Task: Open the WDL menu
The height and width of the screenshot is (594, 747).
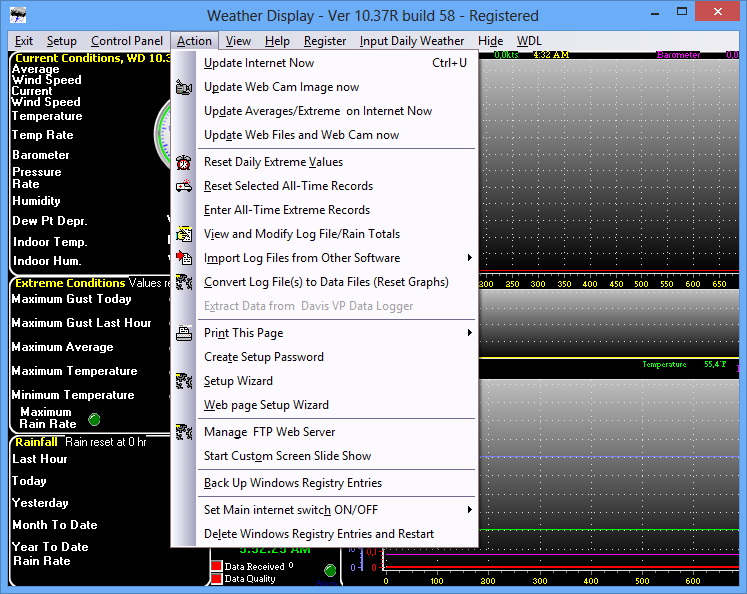Action: (529, 41)
